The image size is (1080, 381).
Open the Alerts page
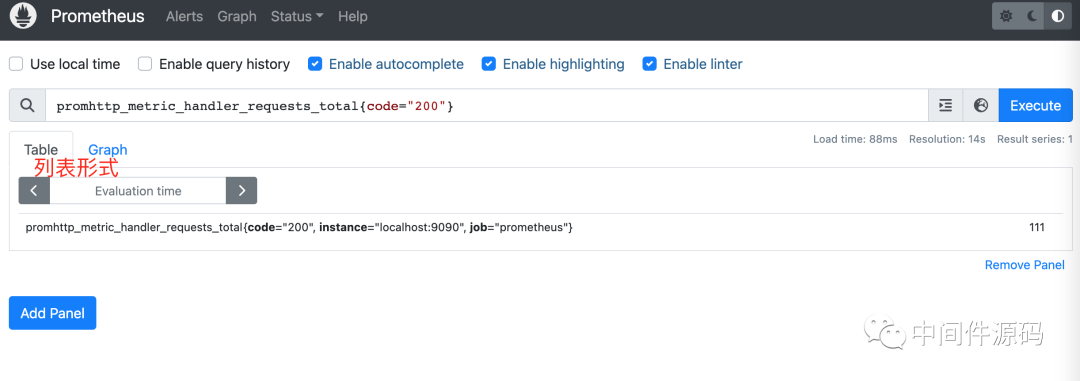tap(184, 17)
